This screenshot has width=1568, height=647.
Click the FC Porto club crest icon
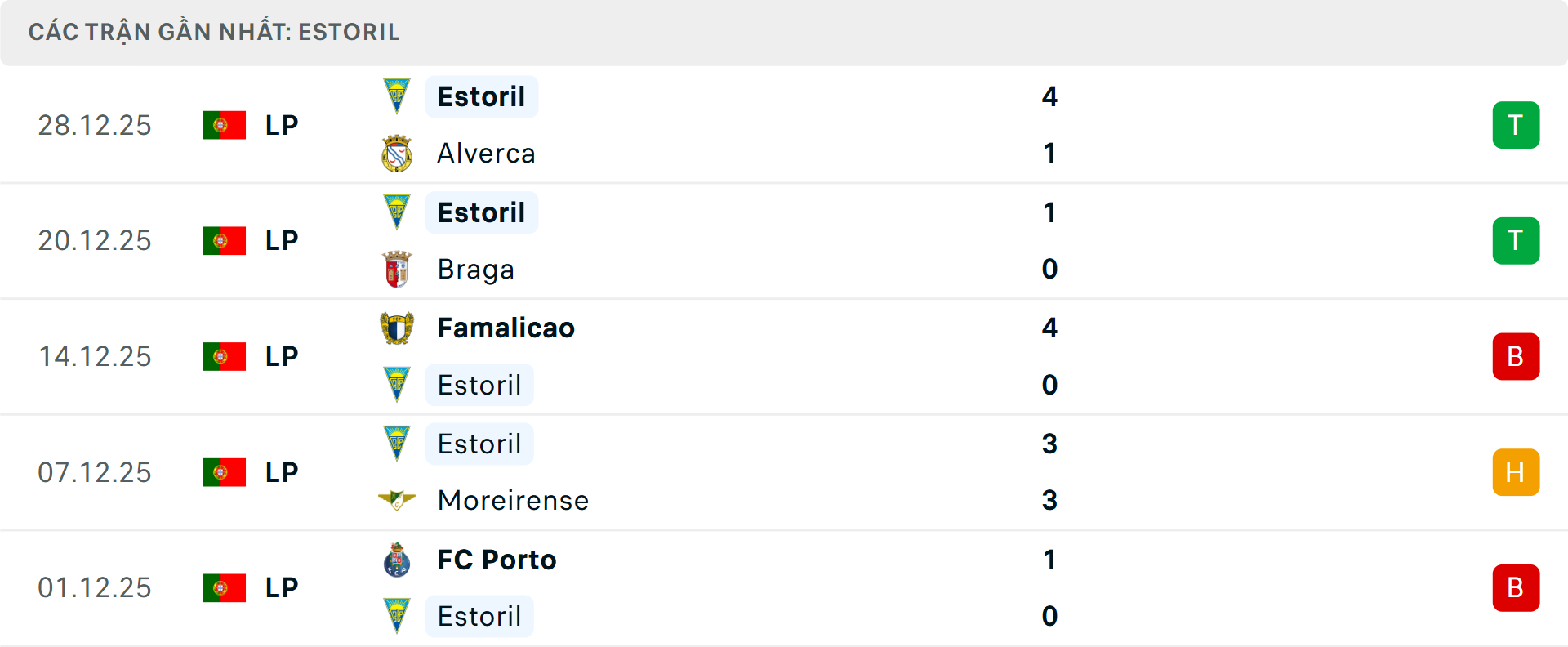(x=397, y=560)
